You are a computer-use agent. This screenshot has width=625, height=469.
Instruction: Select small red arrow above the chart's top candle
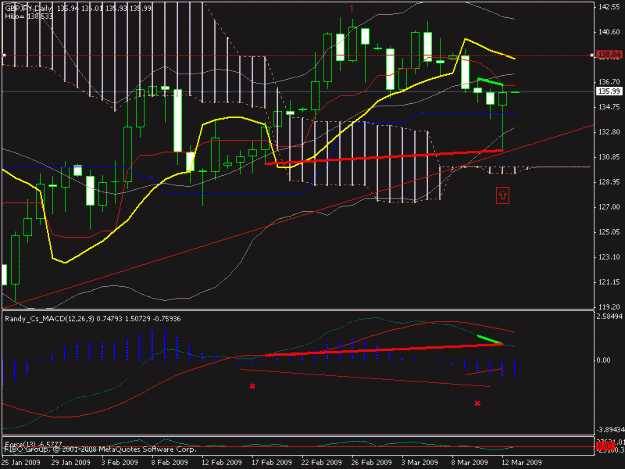coord(351,8)
